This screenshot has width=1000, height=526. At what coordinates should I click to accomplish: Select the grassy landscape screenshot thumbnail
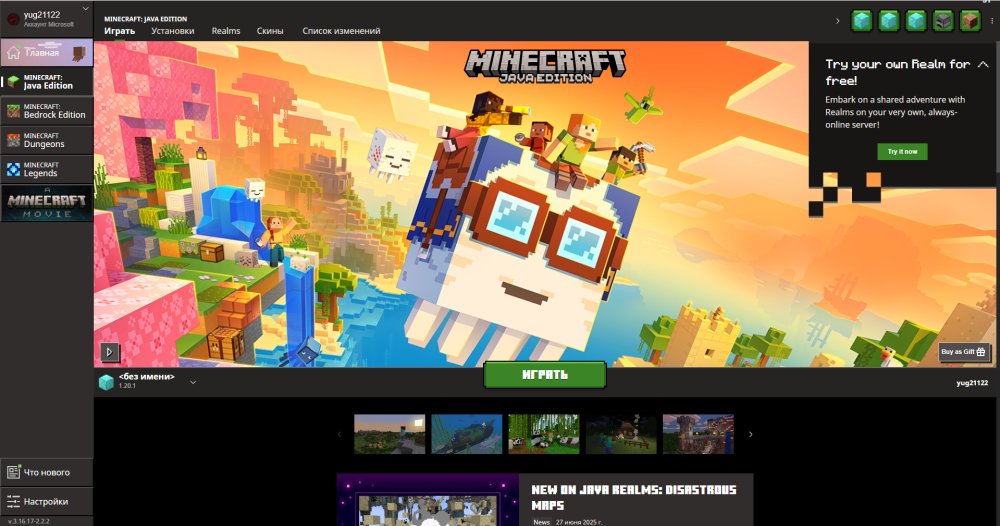pyautogui.click(x=390, y=434)
